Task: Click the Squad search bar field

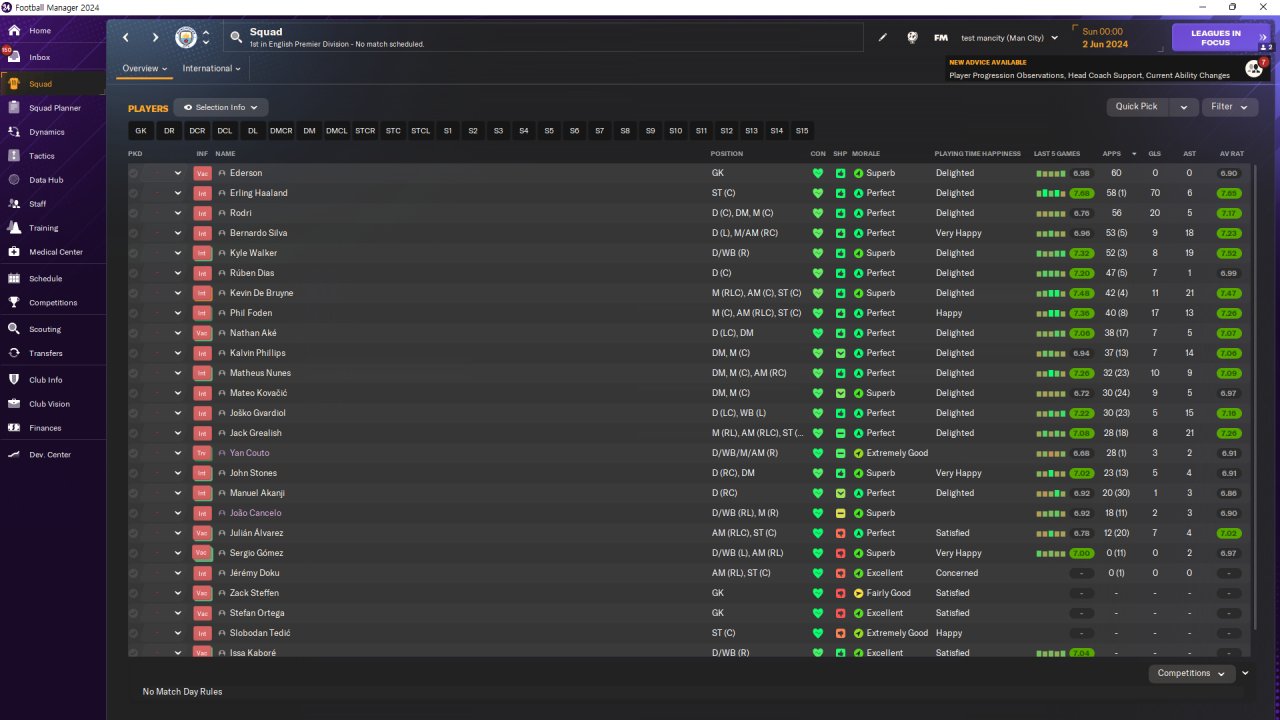Action: point(544,38)
